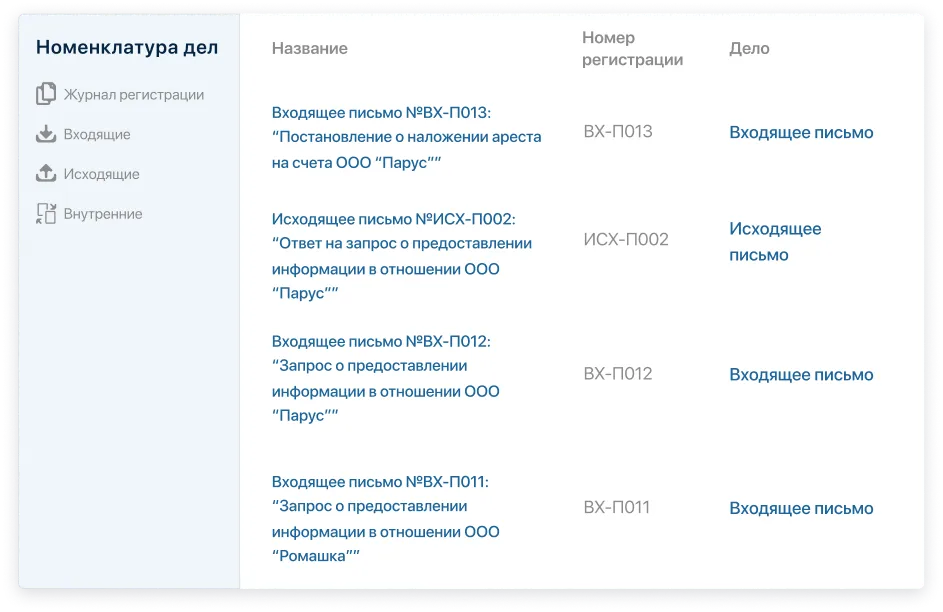The image size is (943, 612).
Task: Click the Номер регистрации column header
Action: [633, 48]
